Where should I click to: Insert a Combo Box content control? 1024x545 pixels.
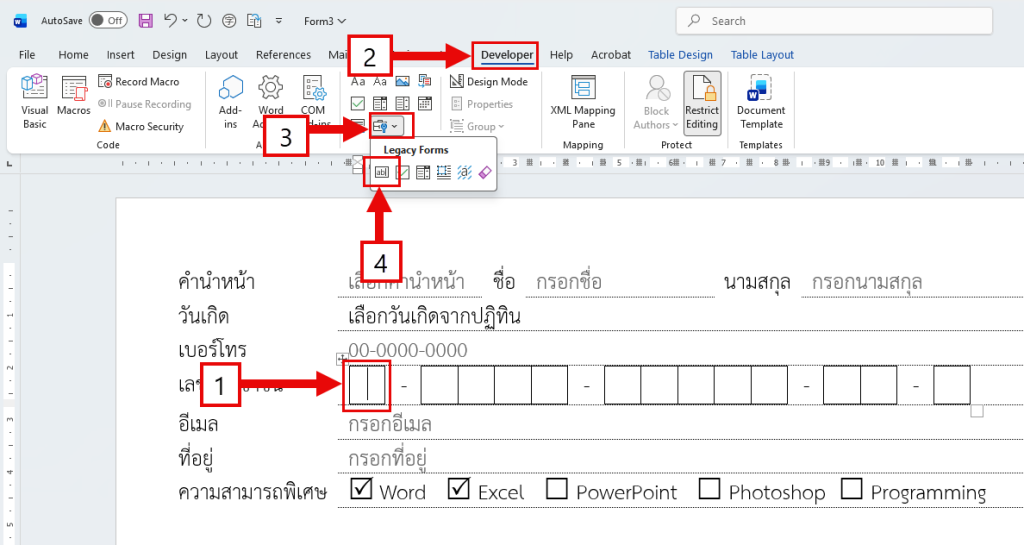click(x=380, y=104)
